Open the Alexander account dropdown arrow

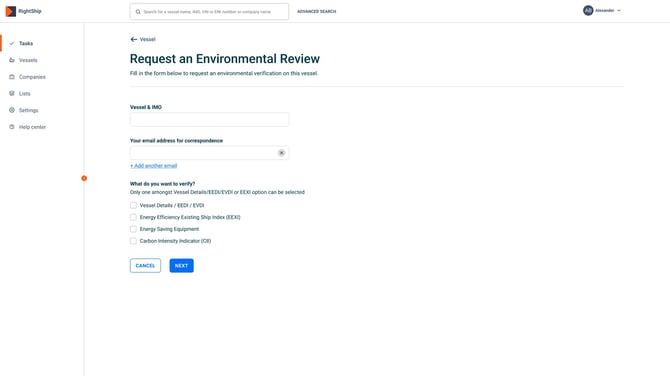pyautogui.click(x=619, y=10)
